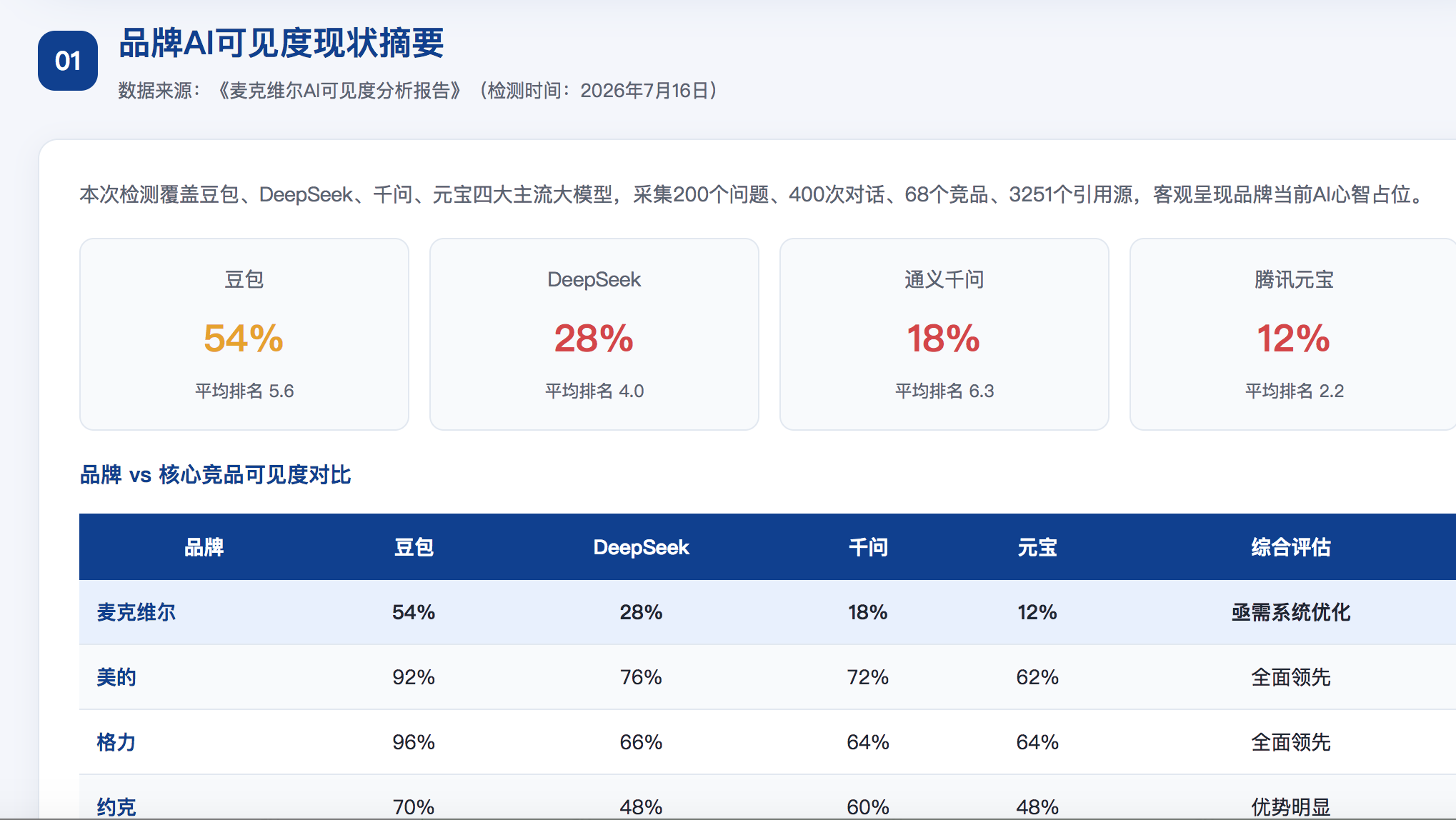Open the DeepSeek 28% card
The image size is (1456, 820).
(594, 334)
